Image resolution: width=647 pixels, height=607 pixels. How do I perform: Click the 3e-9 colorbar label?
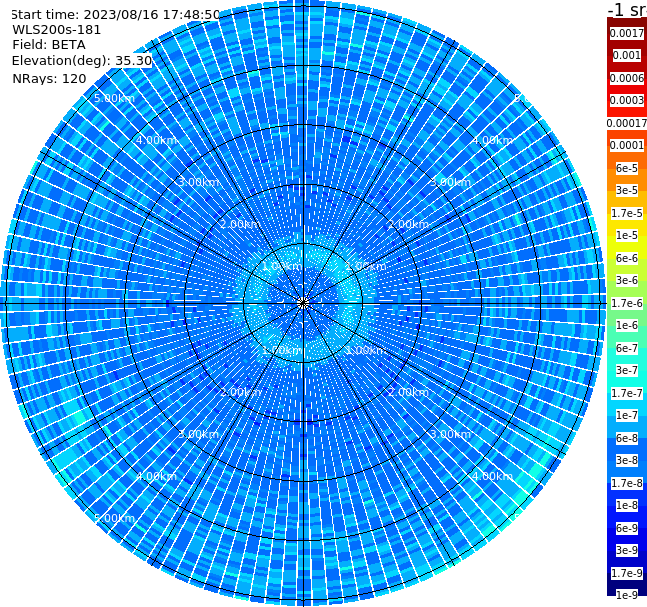click(x=627, y=550)
